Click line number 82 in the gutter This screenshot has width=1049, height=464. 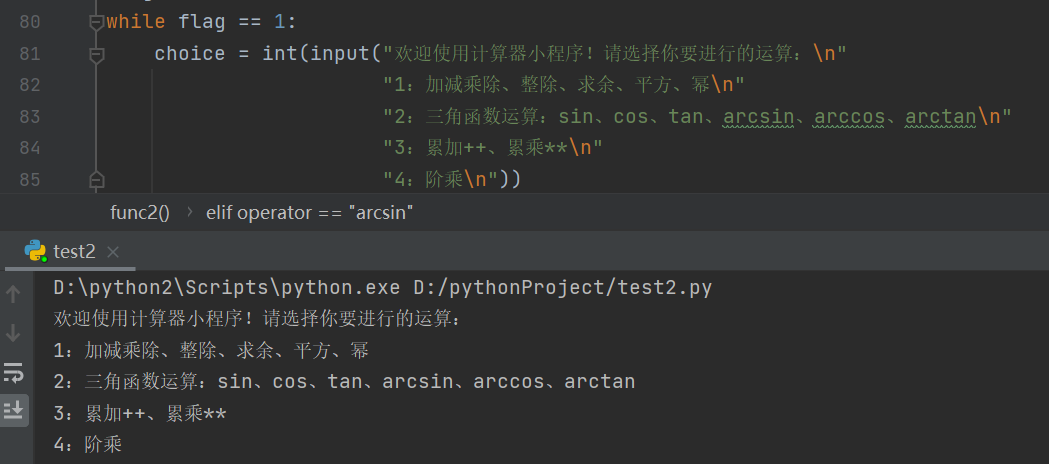click(30, 85)
